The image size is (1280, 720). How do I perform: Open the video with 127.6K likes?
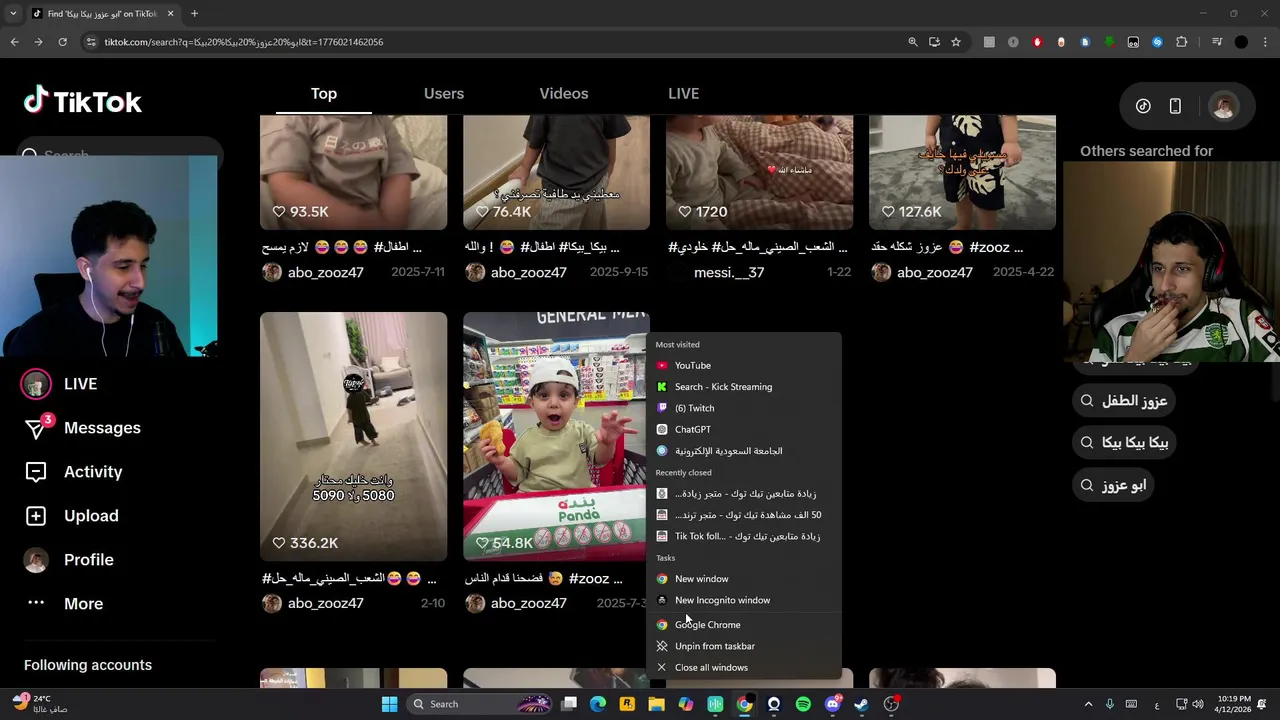coord(962,172)
